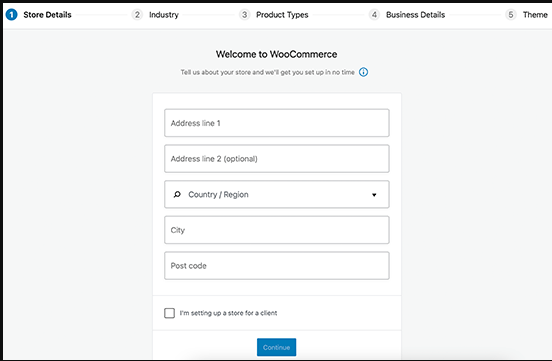Click step 5 circle icon for Theme
This screenshot has width=552, height=361.
tap(511, 15)
